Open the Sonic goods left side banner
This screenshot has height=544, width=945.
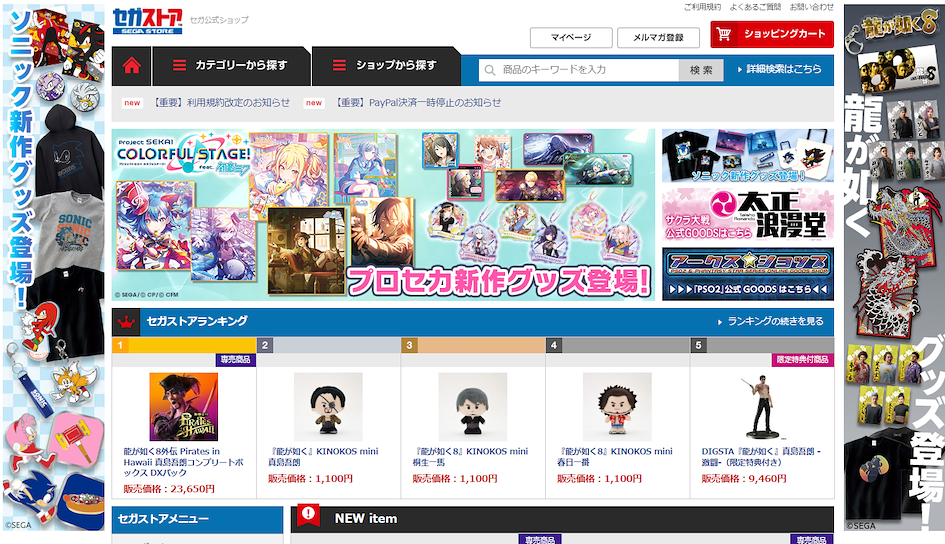pyautogui.click(x=54, y=268)
